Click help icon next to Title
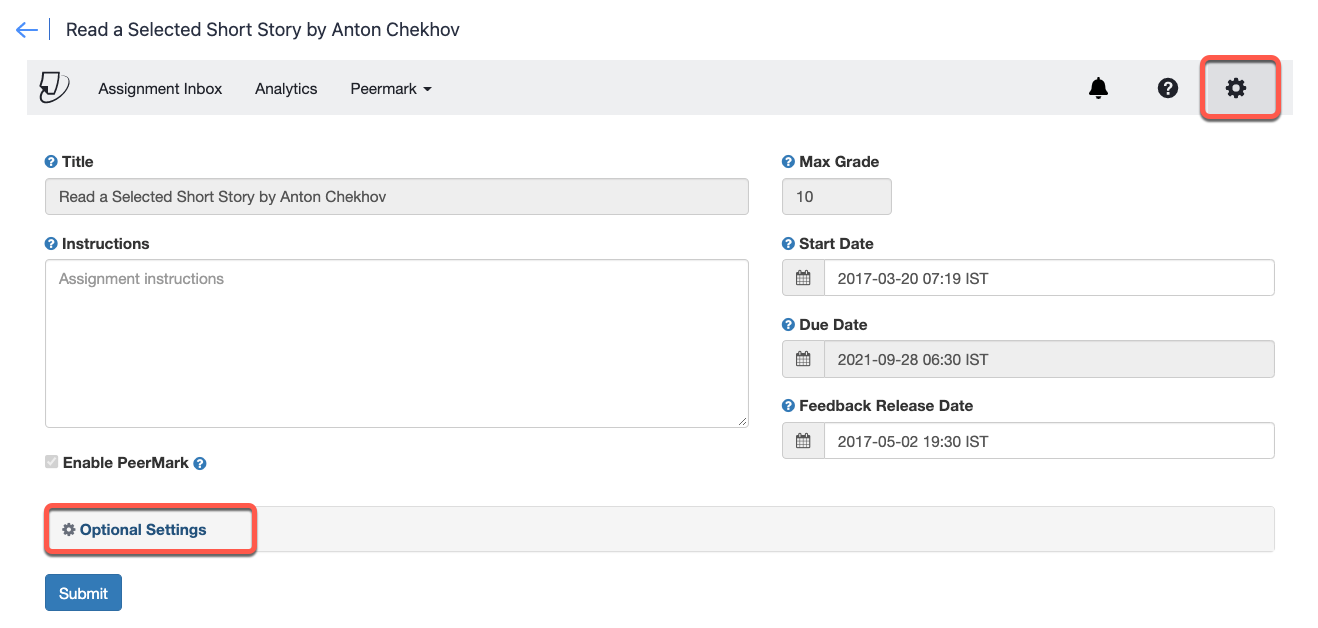Screen dimensions: 1318x628 [51, 162]
